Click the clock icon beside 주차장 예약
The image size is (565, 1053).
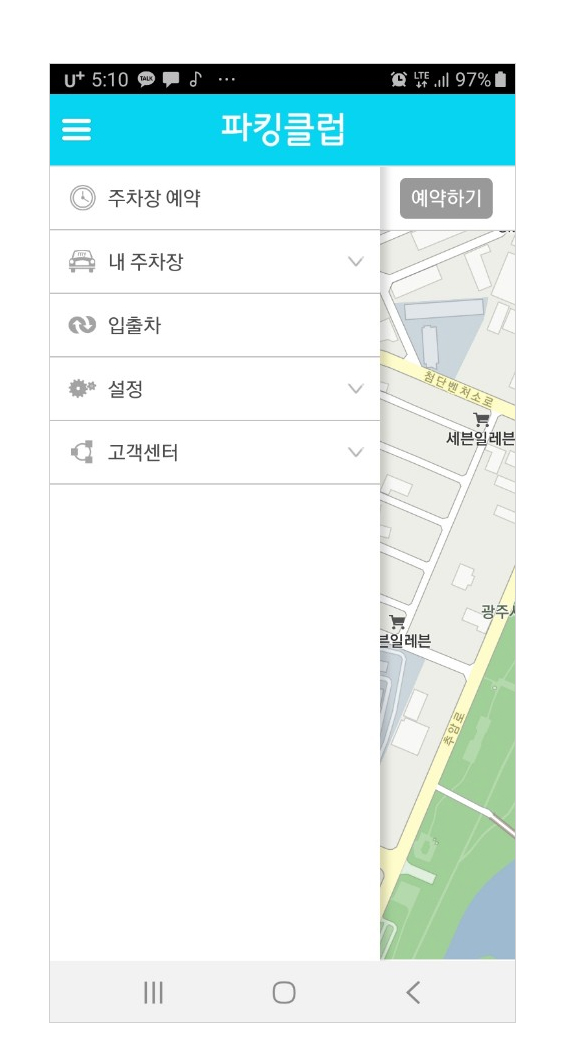83,198
